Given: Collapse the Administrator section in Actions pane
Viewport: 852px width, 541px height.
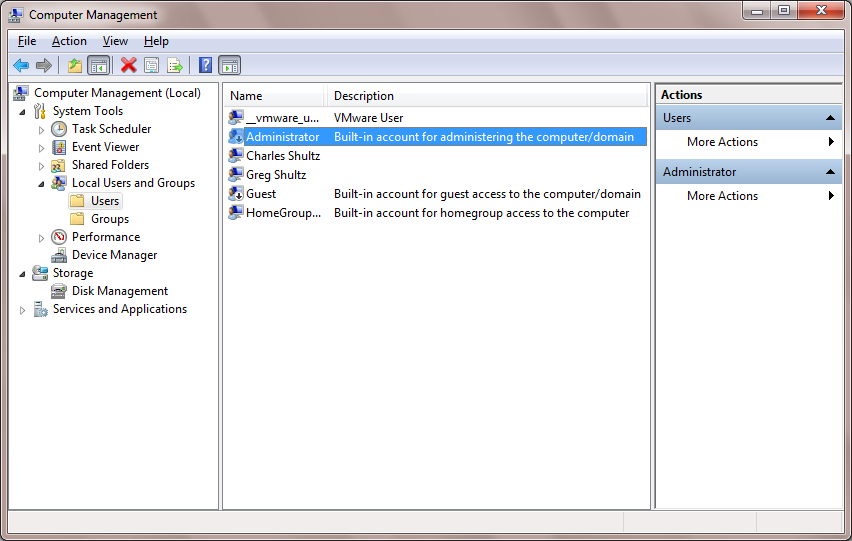Looking at the screenshot, I should (830, 172).
